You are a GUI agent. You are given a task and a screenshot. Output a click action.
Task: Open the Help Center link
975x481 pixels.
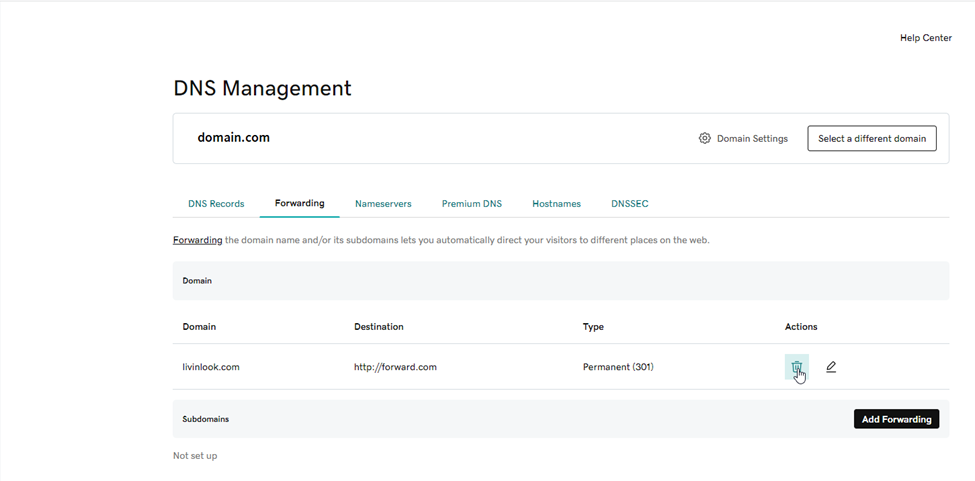[926, 38]
